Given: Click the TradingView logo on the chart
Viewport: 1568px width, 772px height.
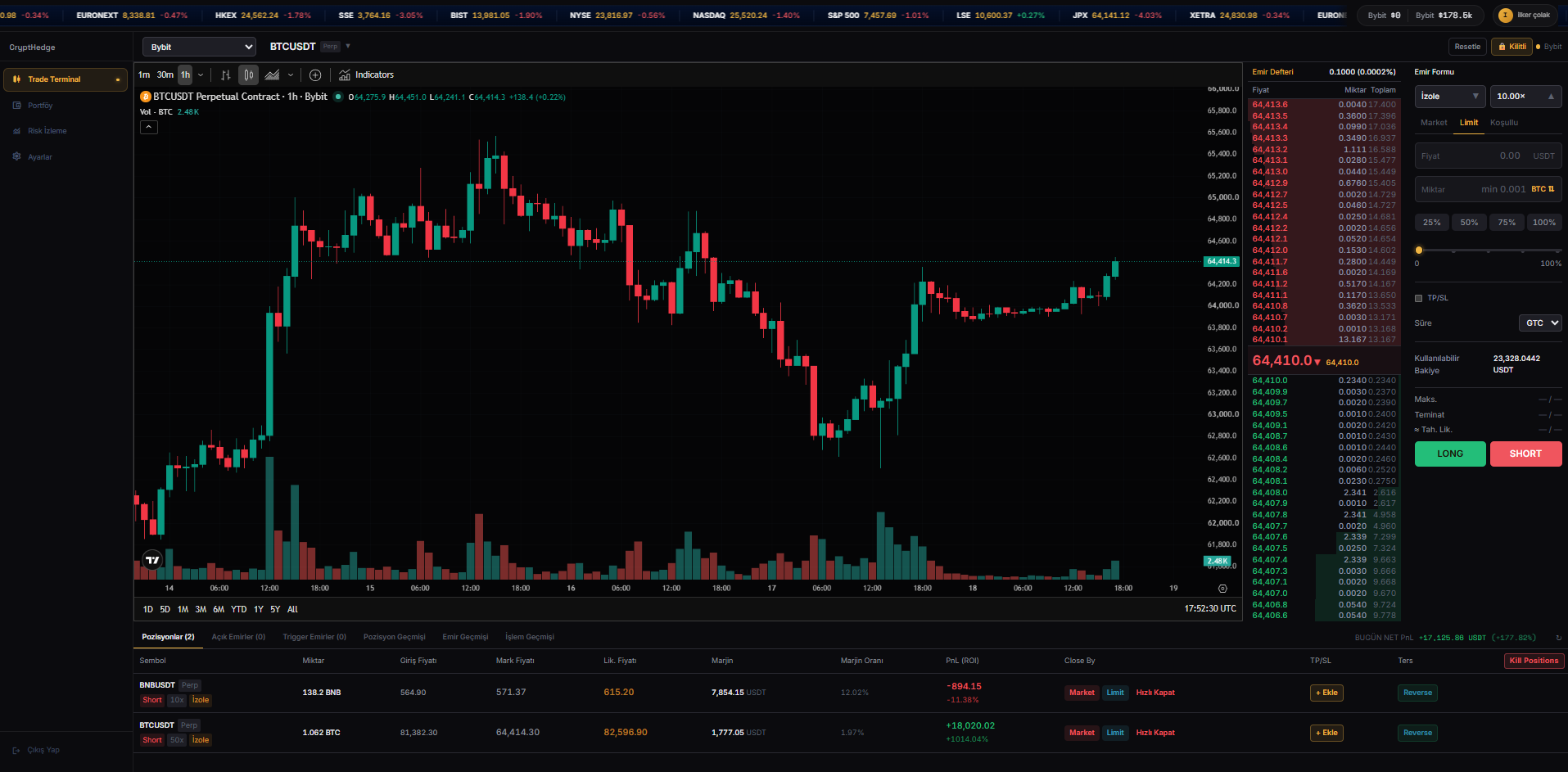Looking at the screenshot, I should click(152, 560).
